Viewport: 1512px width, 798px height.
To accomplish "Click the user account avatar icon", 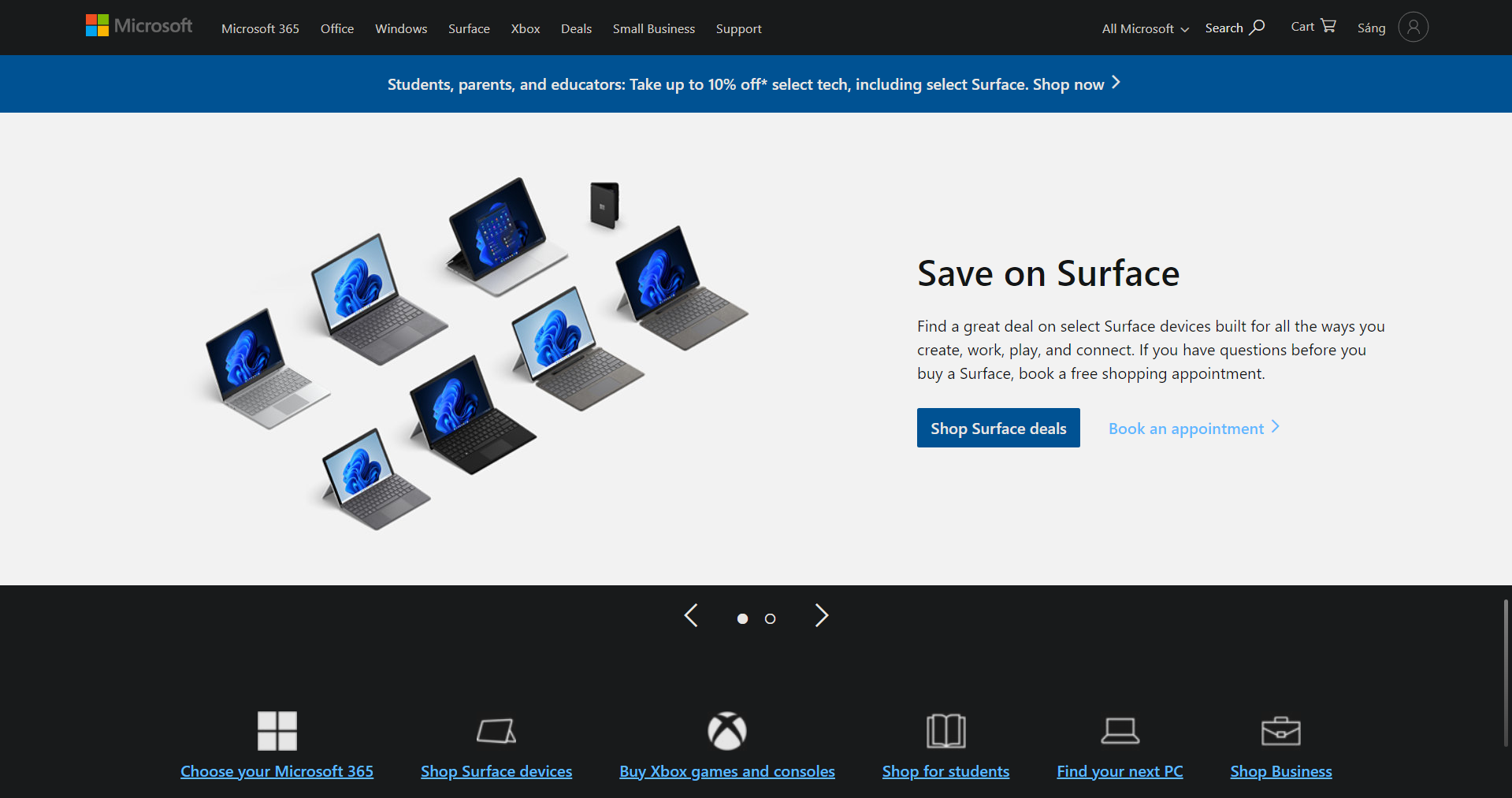I will tap(1413, 28).
